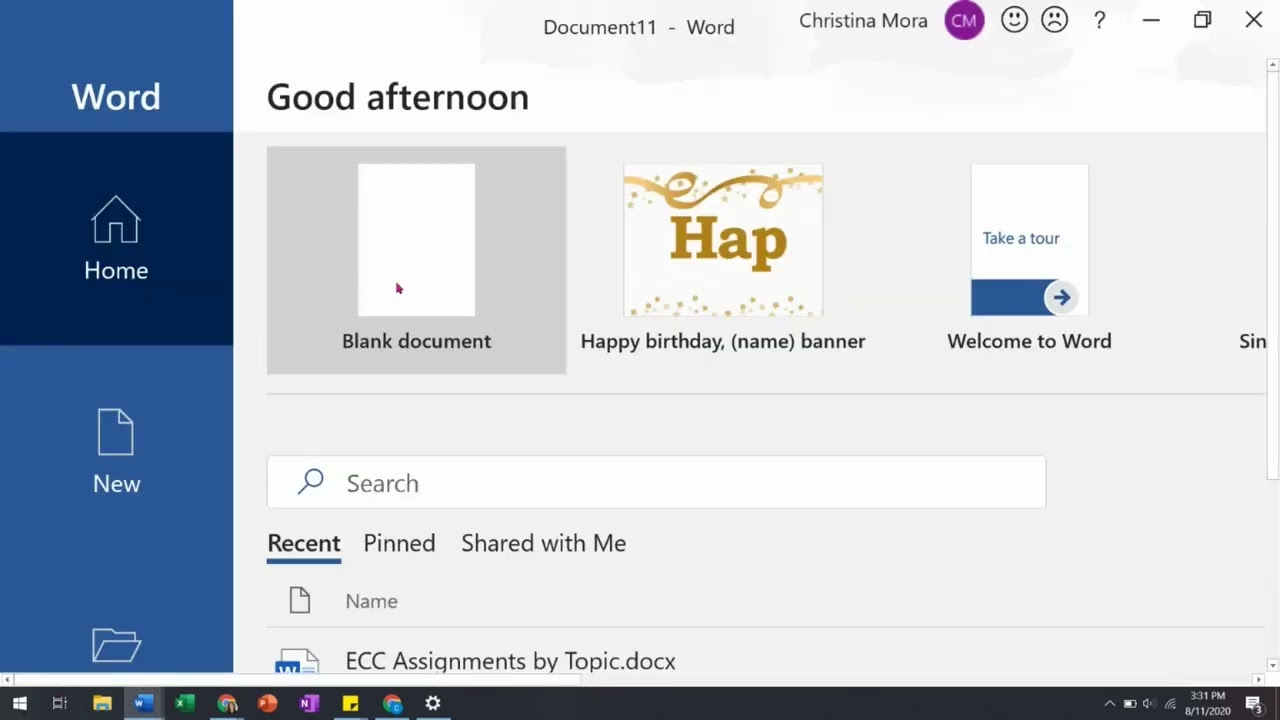Open Action Center notifications icon
This screenshot has height=720, width=1280.
click(x=1254, y=704)
